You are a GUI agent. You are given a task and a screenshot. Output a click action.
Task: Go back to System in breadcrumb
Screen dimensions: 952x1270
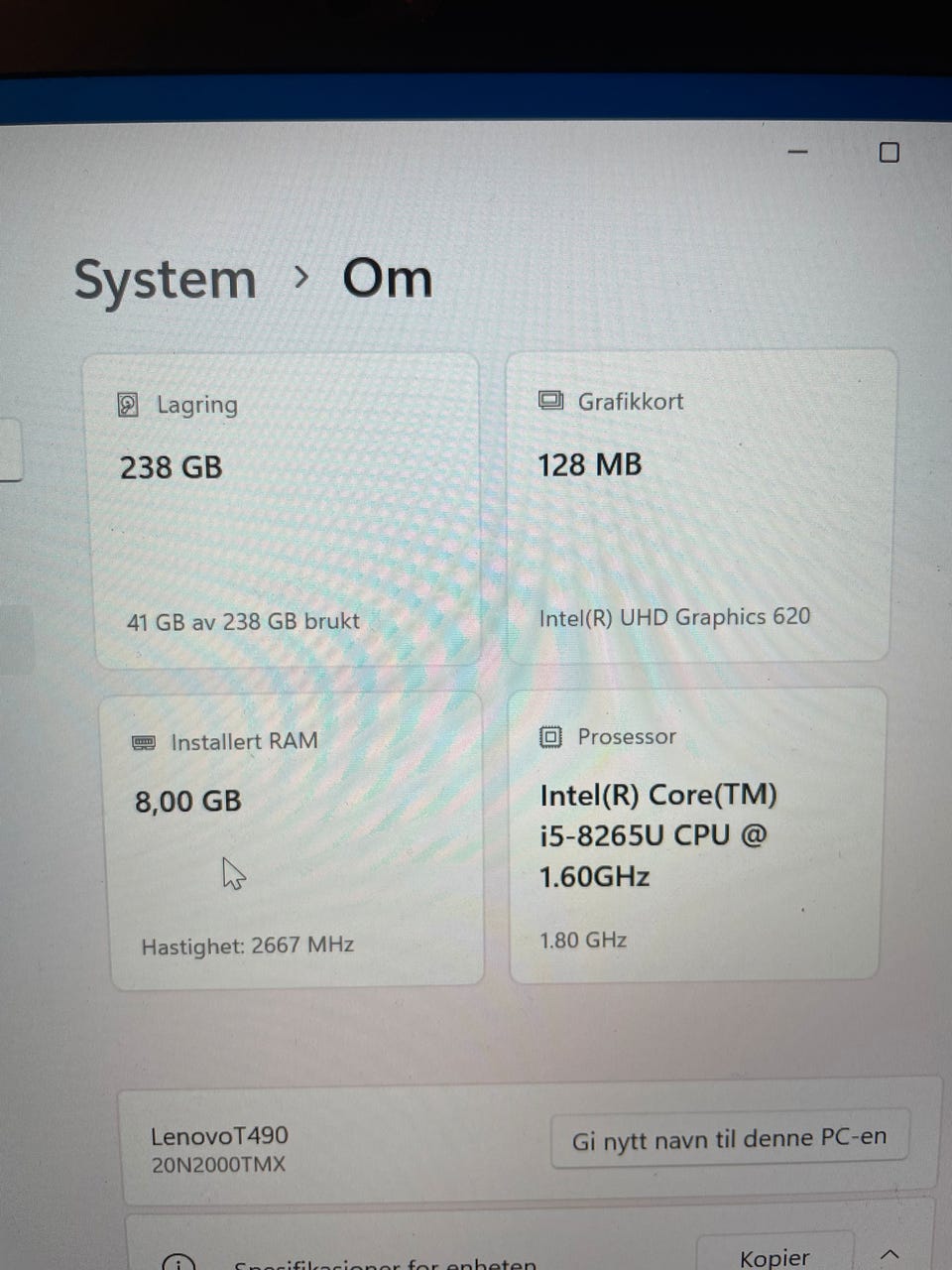point(166,280)
